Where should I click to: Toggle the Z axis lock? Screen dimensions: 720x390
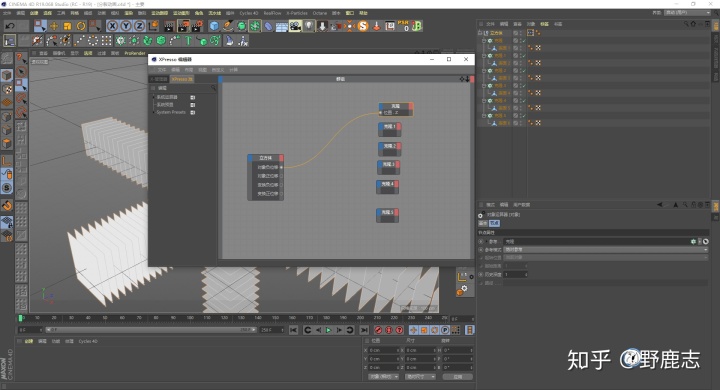click(139, 26)
